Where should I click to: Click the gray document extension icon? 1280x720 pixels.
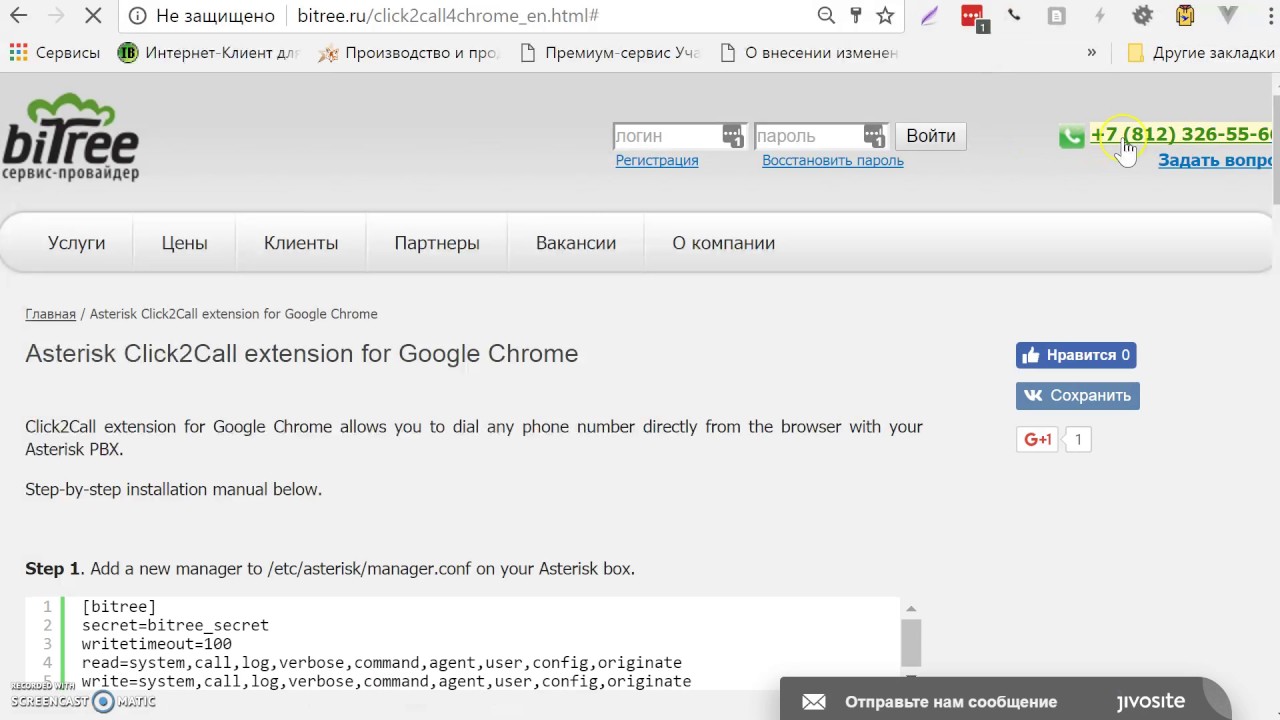click(1056, 15)
